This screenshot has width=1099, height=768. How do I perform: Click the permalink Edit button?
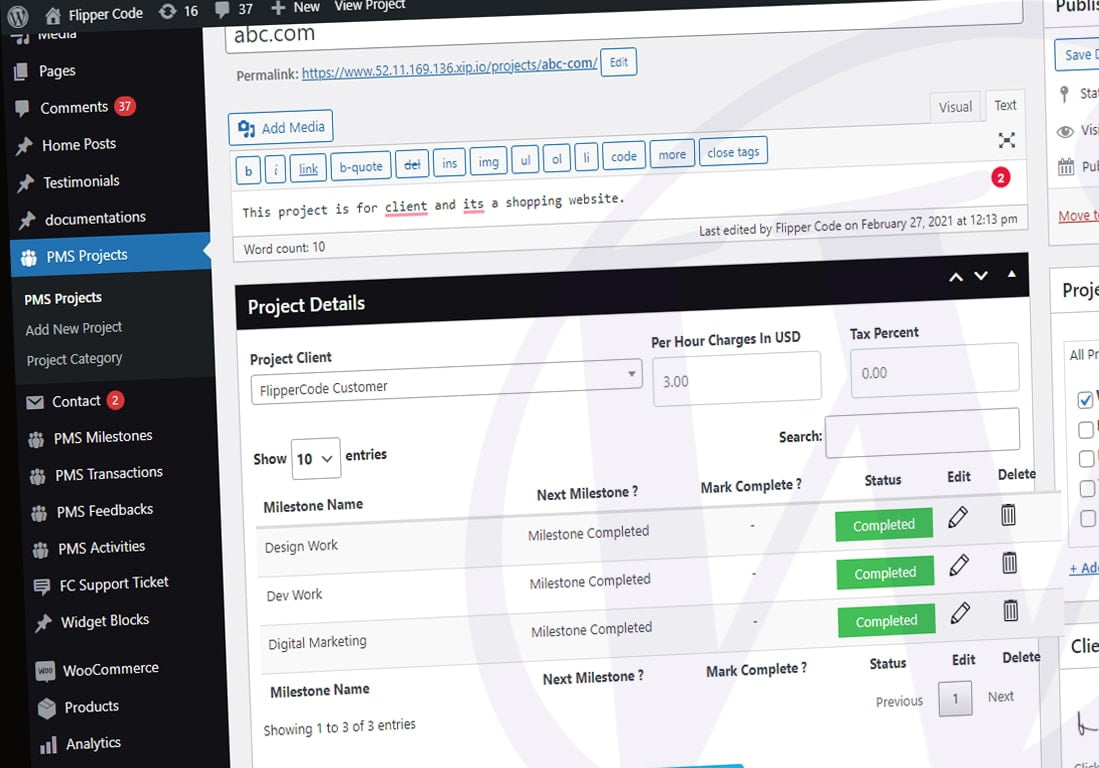[619, 62]
